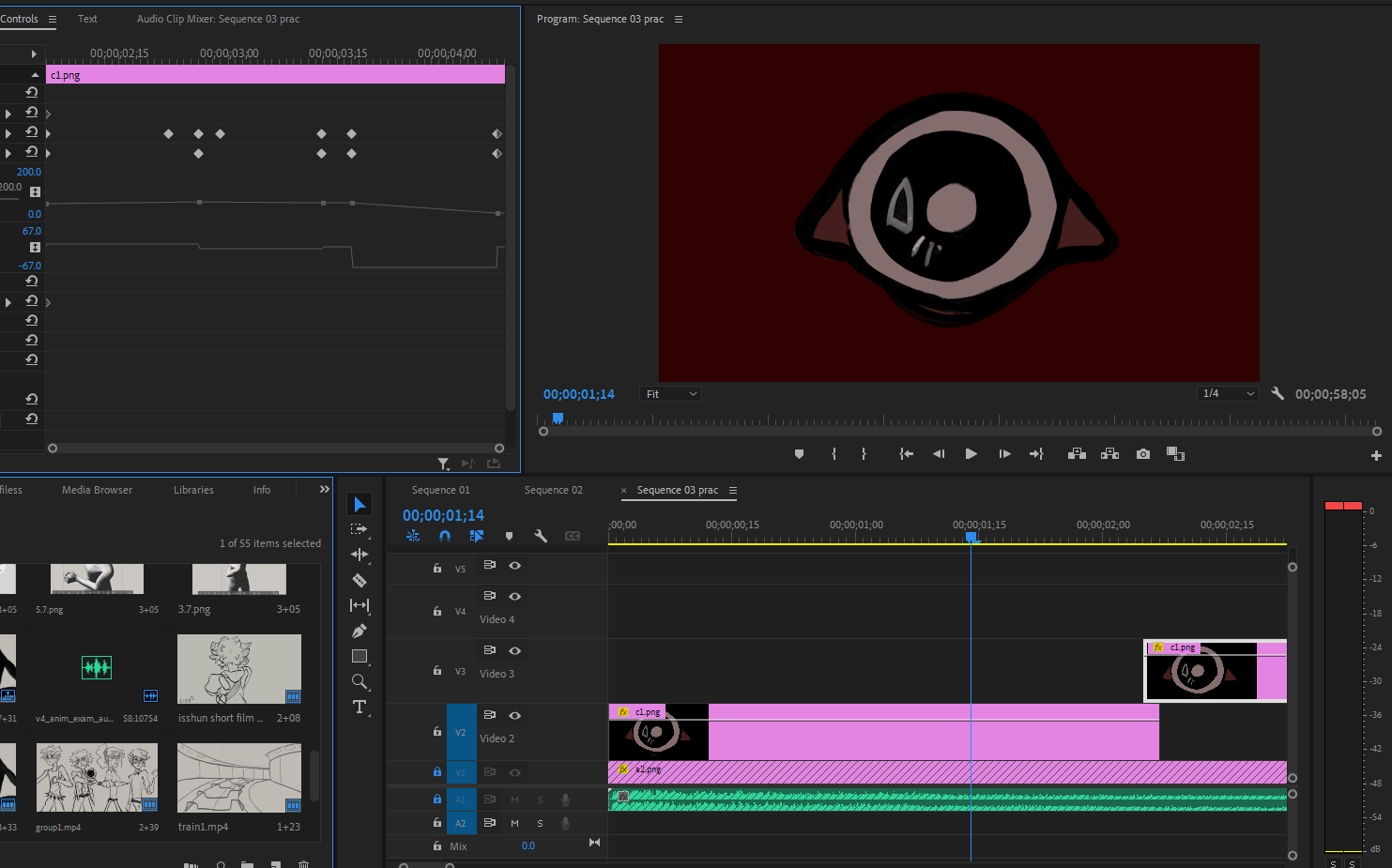Select the Rectangle tool
This screenshot has width=1392, height=868.
[x=359, y=656]
